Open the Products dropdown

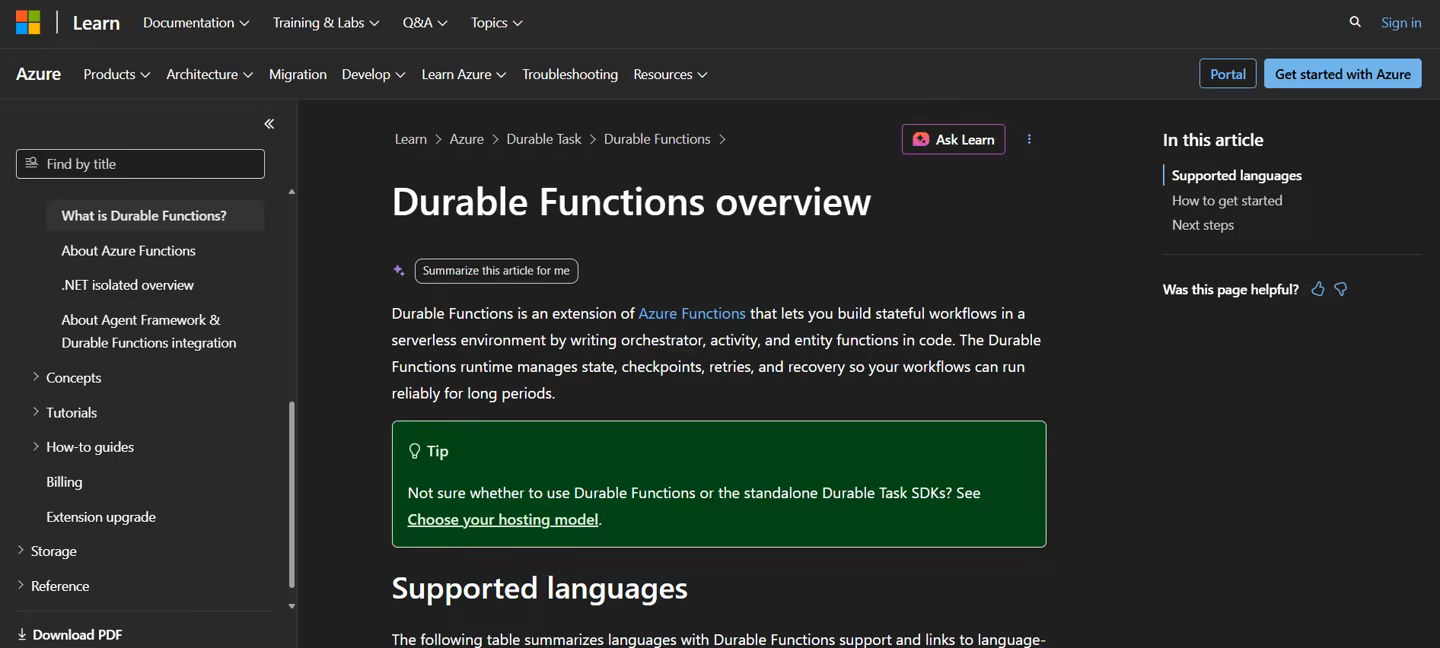pyautogui.click(x=117, y=74)
